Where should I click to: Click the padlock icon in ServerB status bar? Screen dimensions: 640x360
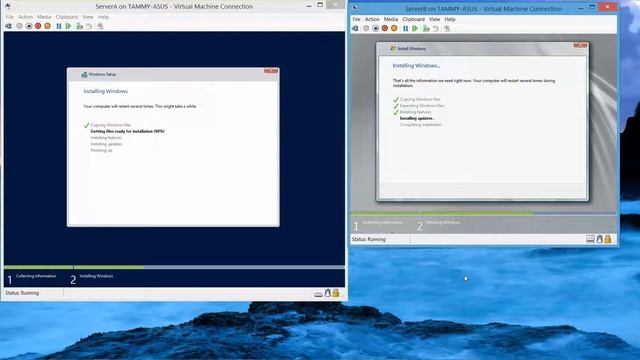tap(608, 239)
